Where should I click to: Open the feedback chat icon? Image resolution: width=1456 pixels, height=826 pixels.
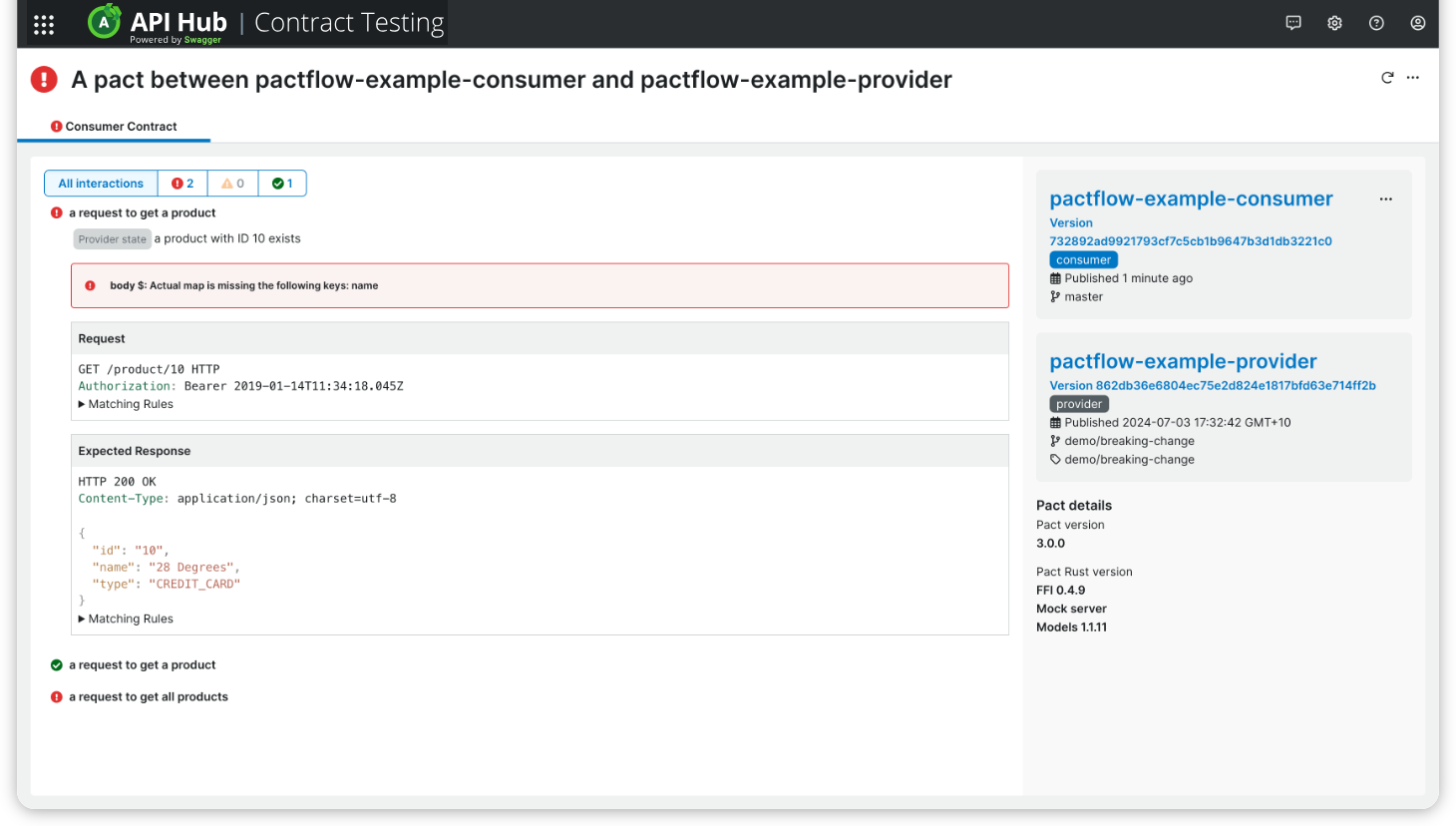[1293, 23]
